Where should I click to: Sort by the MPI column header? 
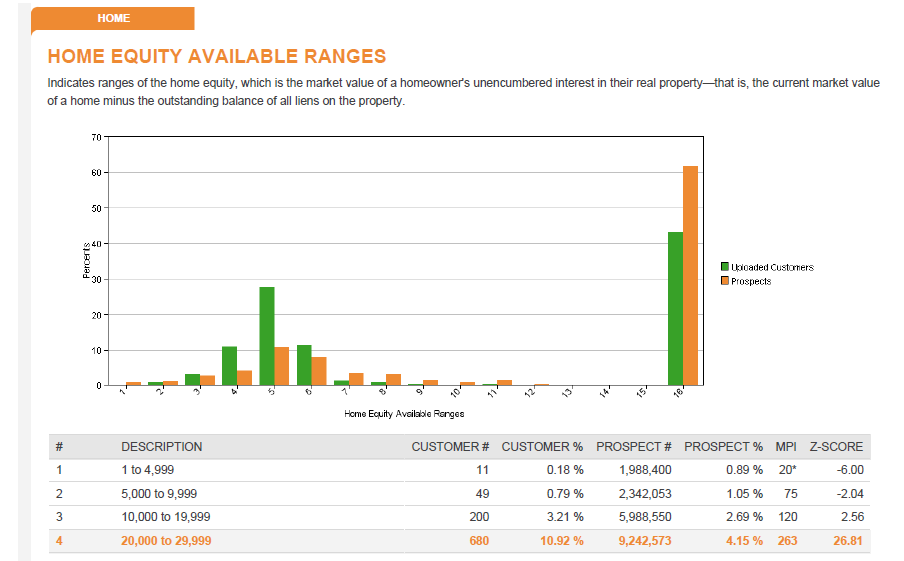[786, 447]
